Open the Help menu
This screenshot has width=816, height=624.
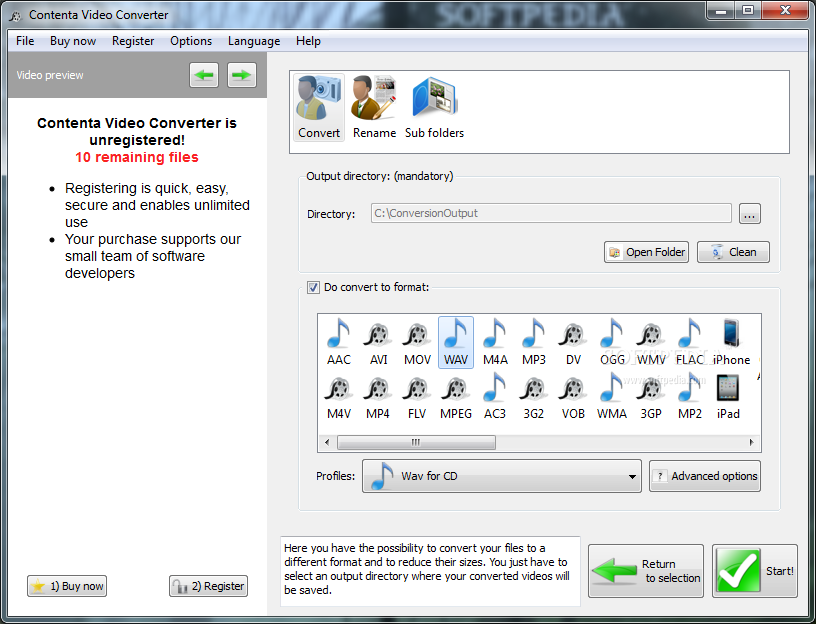308,41
